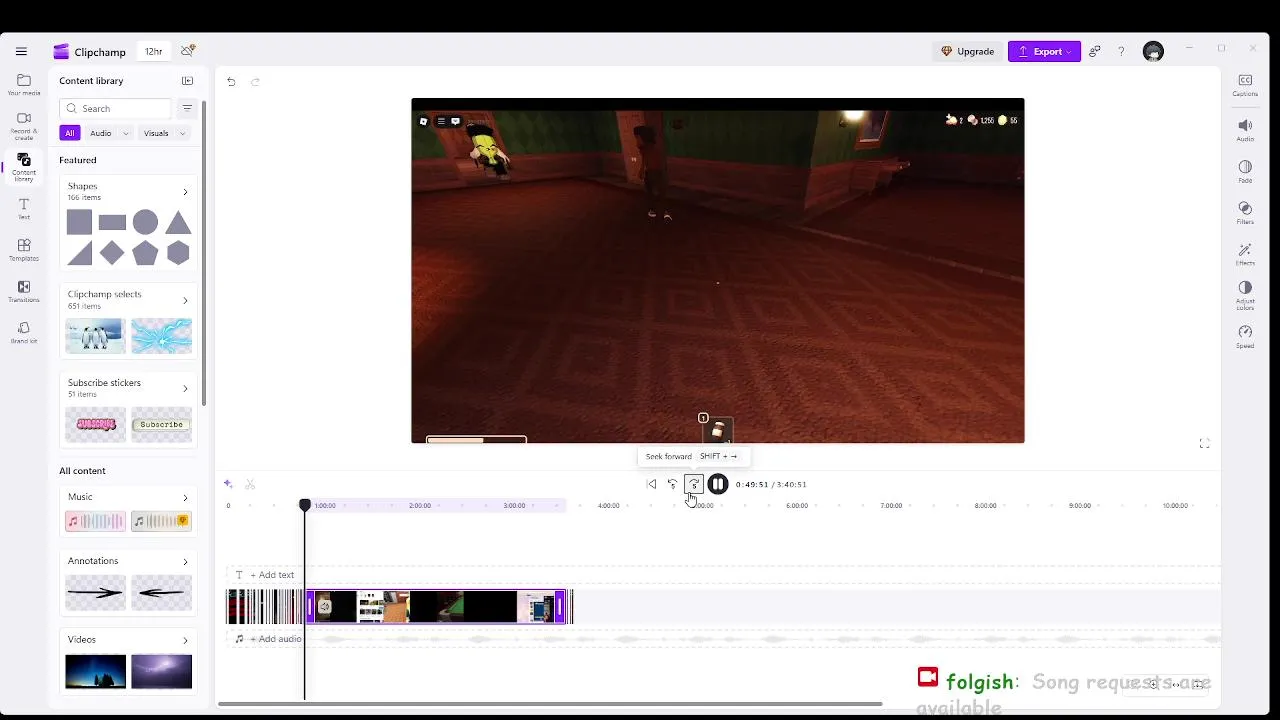This screenshot has height=720, width=1280.
Task: Toggle fullscreen preview
Action: pyautogui.click(x=1204, y=443)
